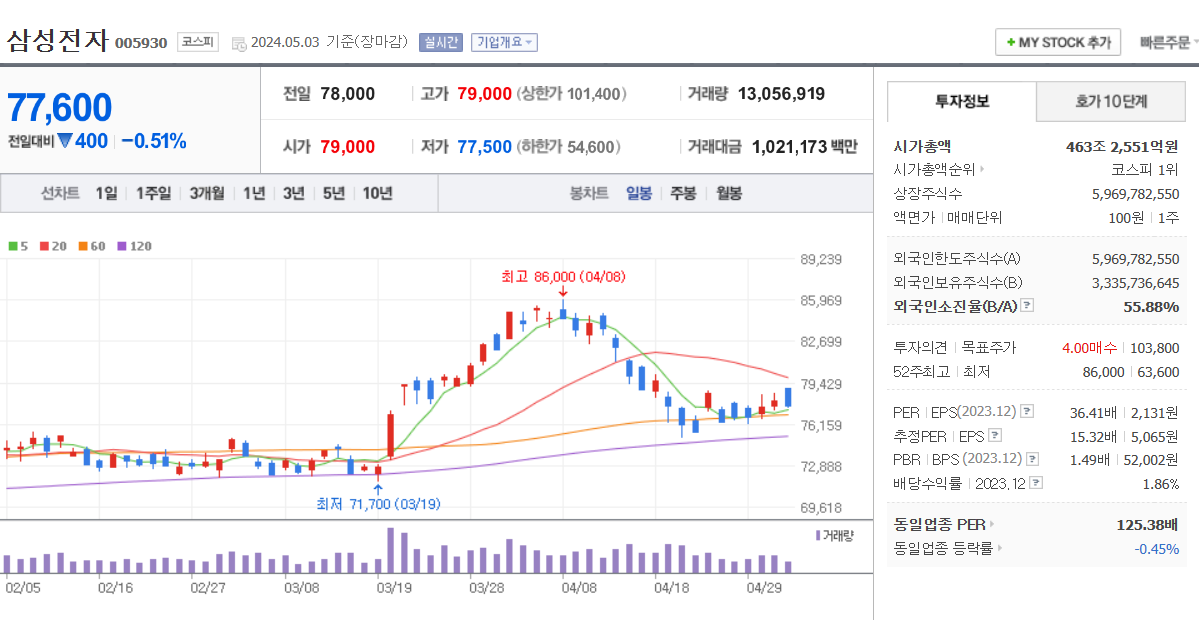
Task: Click the help icon beside 배당수익률 2023.12
Action: (1035, 483)
